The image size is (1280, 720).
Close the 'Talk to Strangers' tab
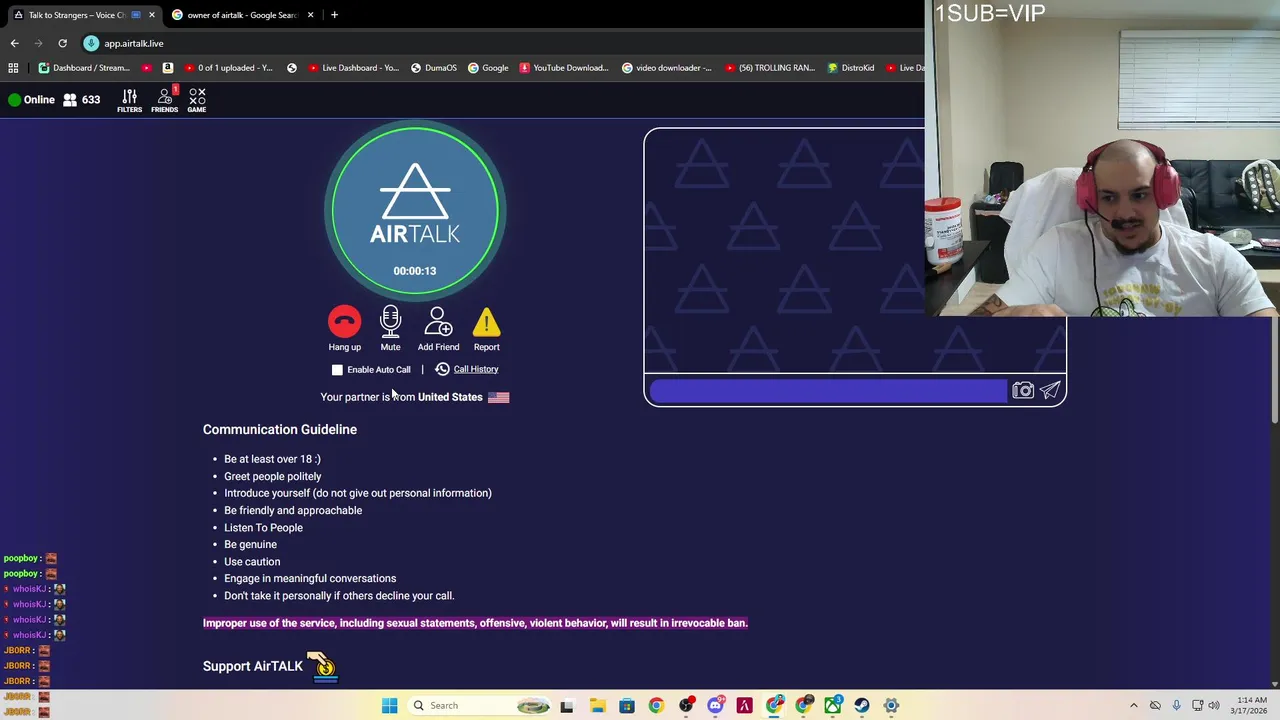pyautogui.click(x=152, y=15)
